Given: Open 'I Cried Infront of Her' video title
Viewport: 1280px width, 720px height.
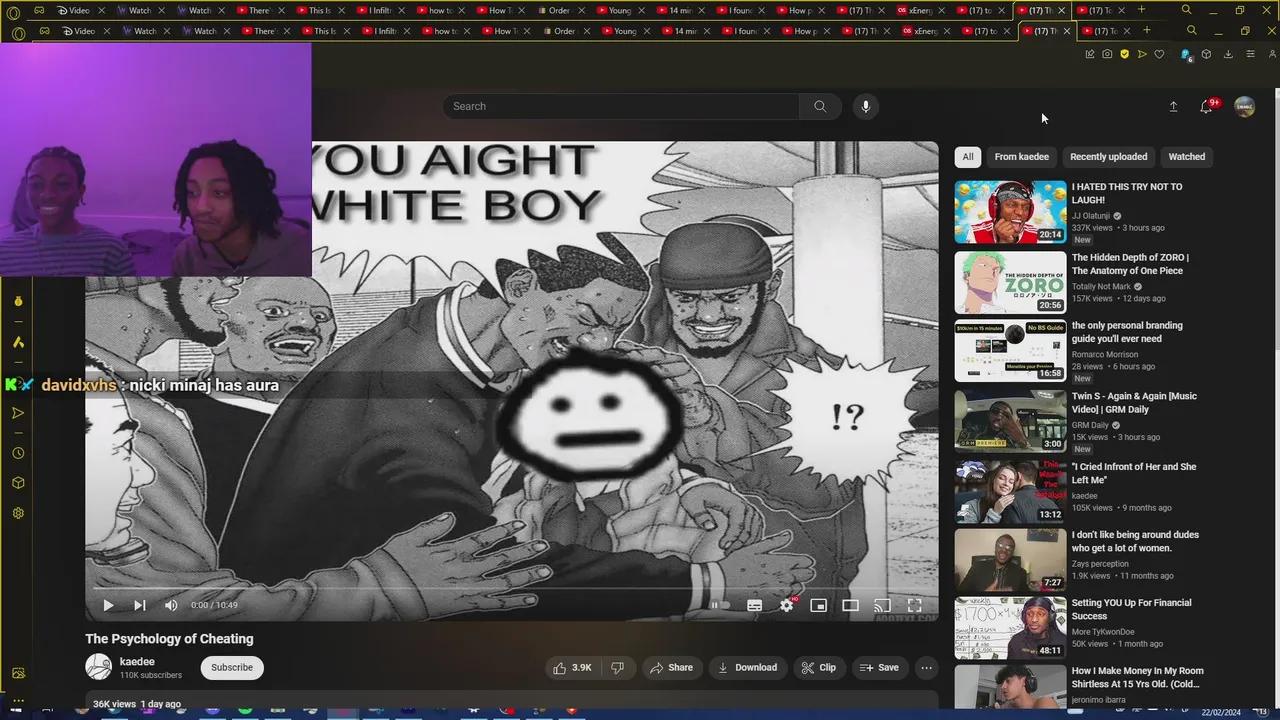Looking at the screenshot, I should [1134, 473].
